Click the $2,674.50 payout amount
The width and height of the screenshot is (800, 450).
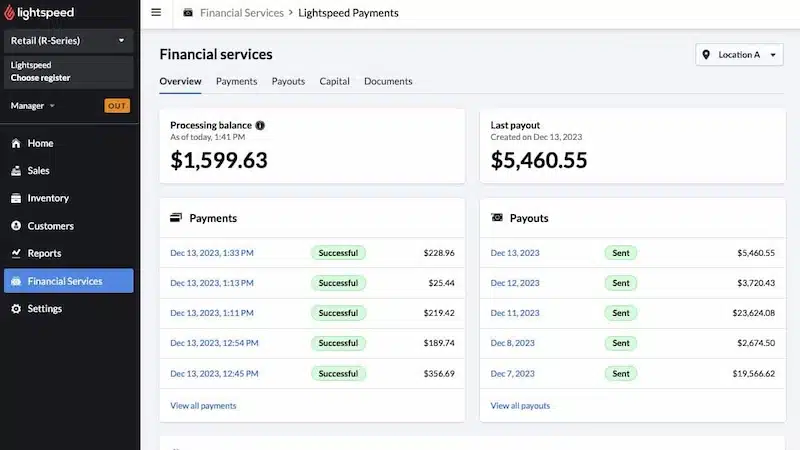tap(756, 343)
